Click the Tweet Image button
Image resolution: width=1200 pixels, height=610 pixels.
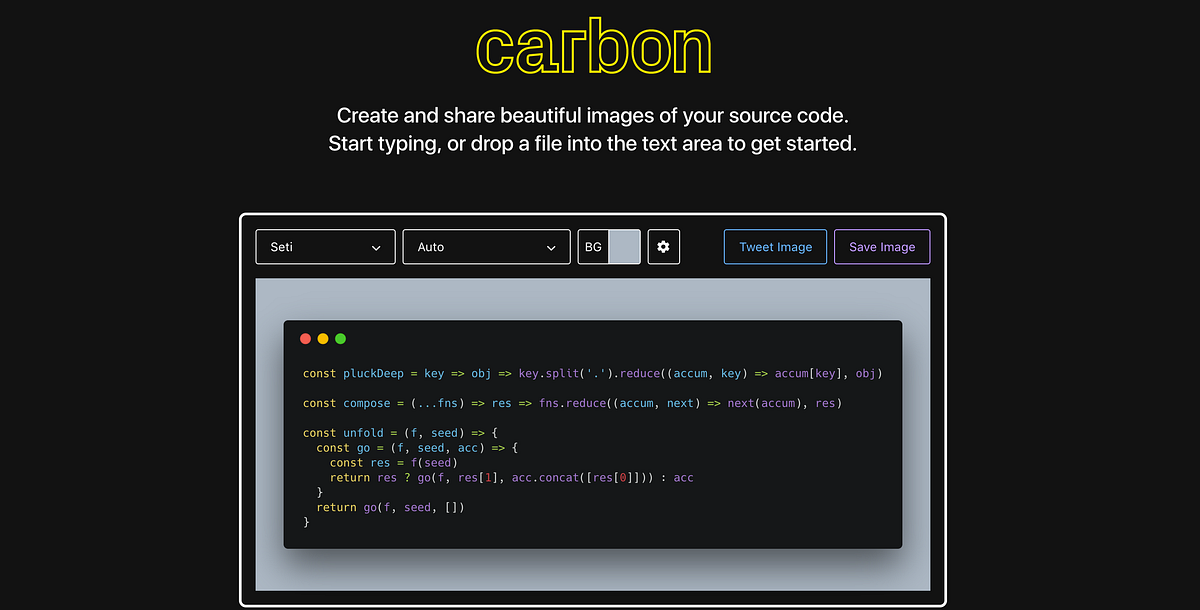point(775,246)
